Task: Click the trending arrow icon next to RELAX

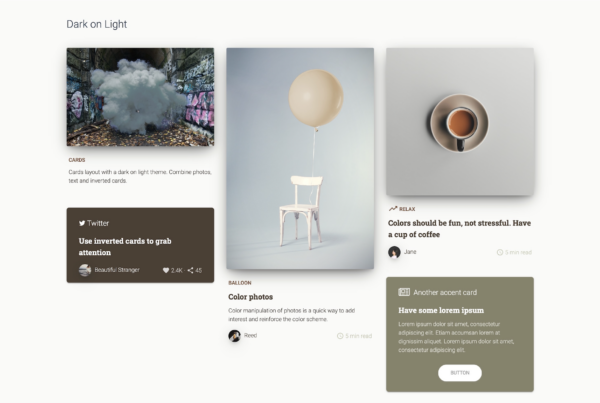Action: (x=393, y=209)
